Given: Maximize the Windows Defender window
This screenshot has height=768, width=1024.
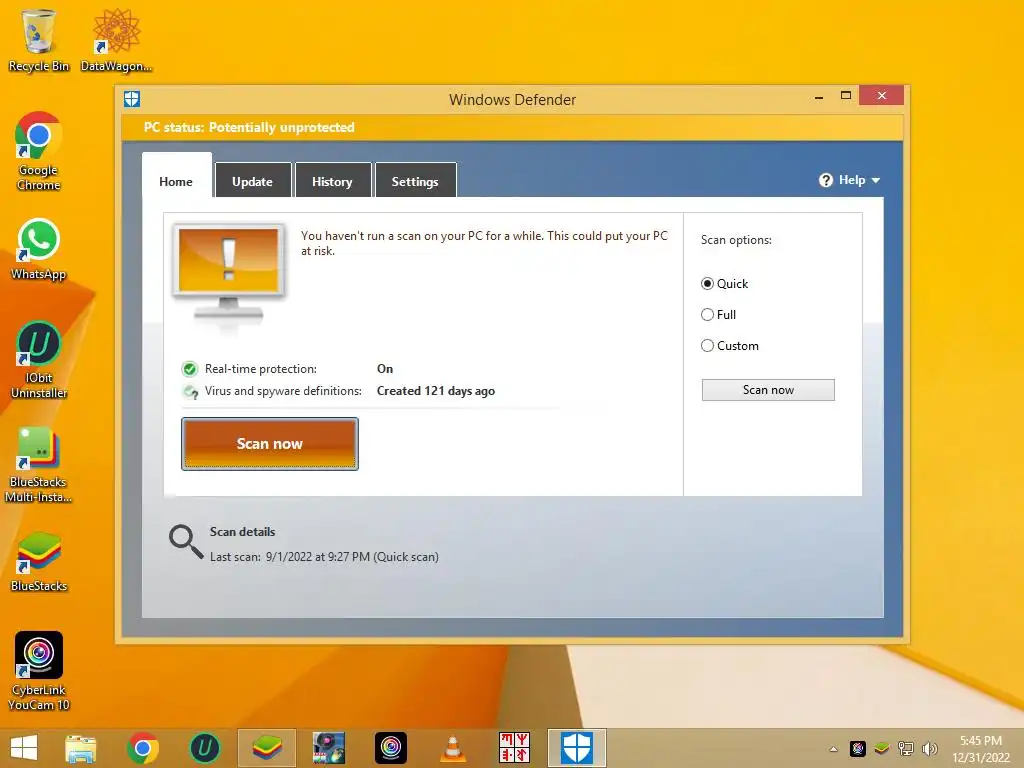Looking at the screenshot, I should 846,95.
